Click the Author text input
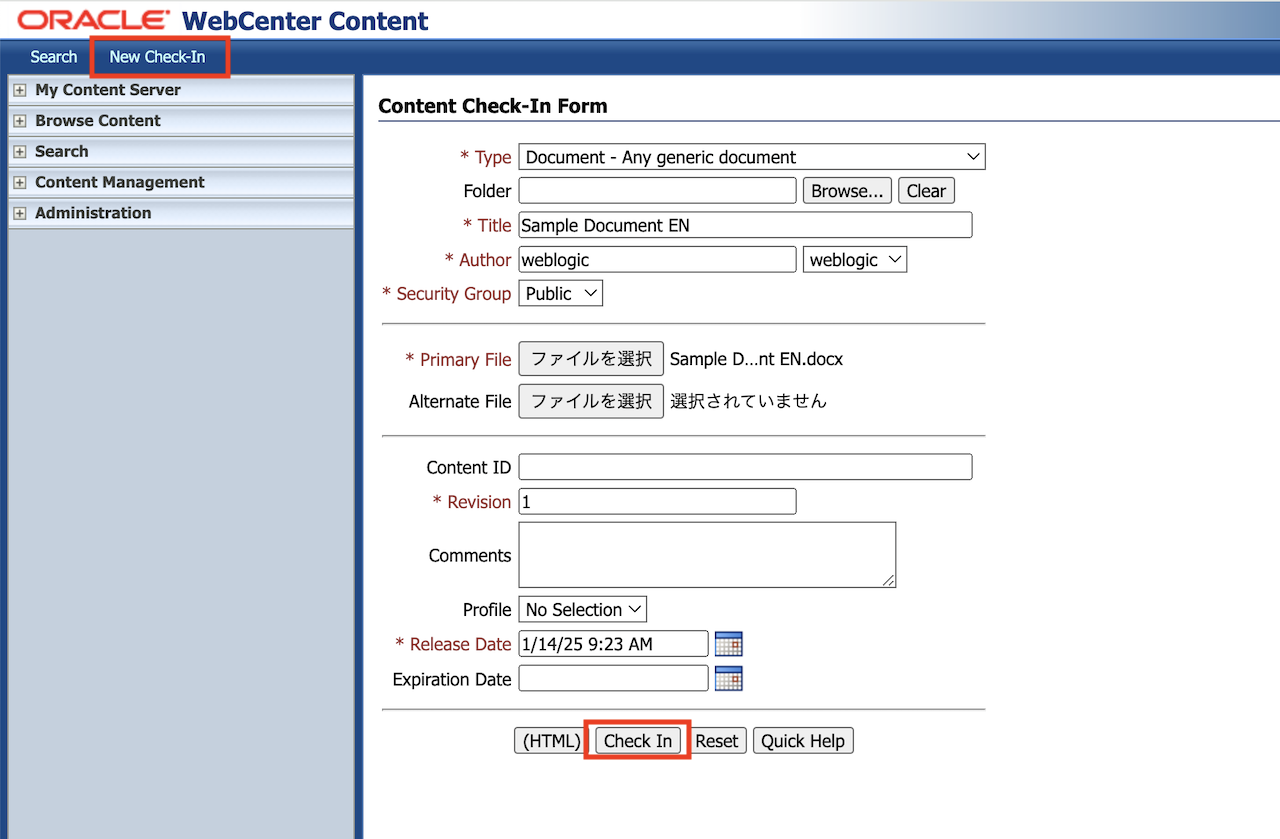 pyautogui.click(x=658, y=260)
